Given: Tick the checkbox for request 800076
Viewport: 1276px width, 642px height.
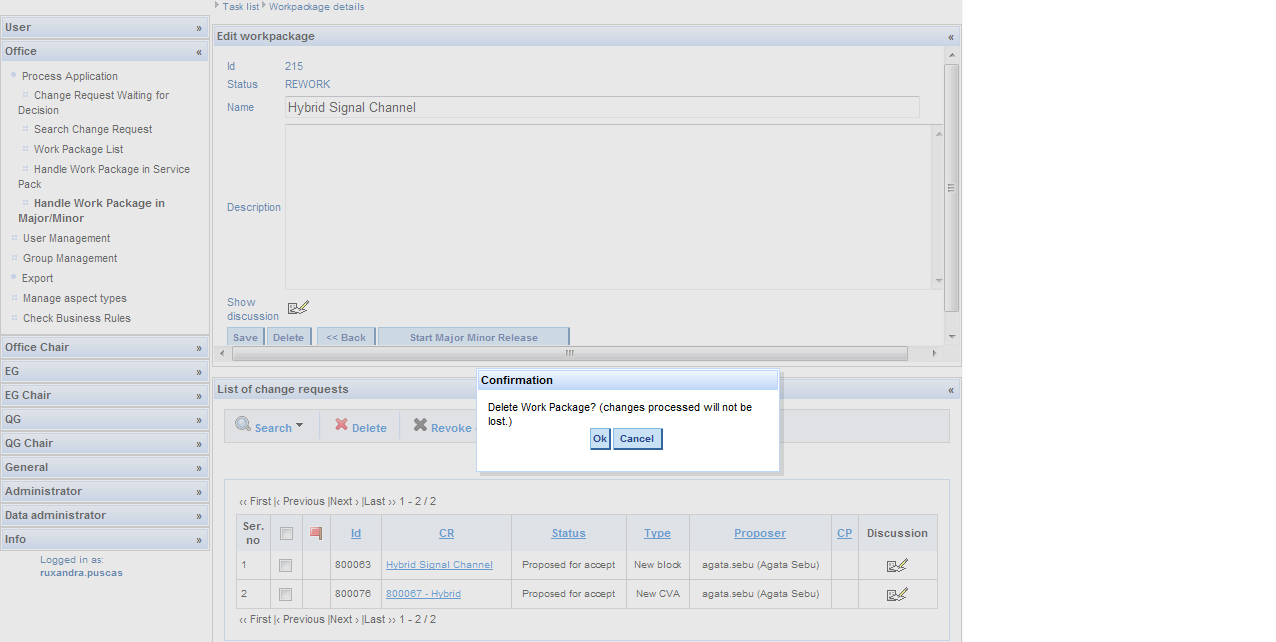Looking at the screenshot, I should tap(286, 594).
